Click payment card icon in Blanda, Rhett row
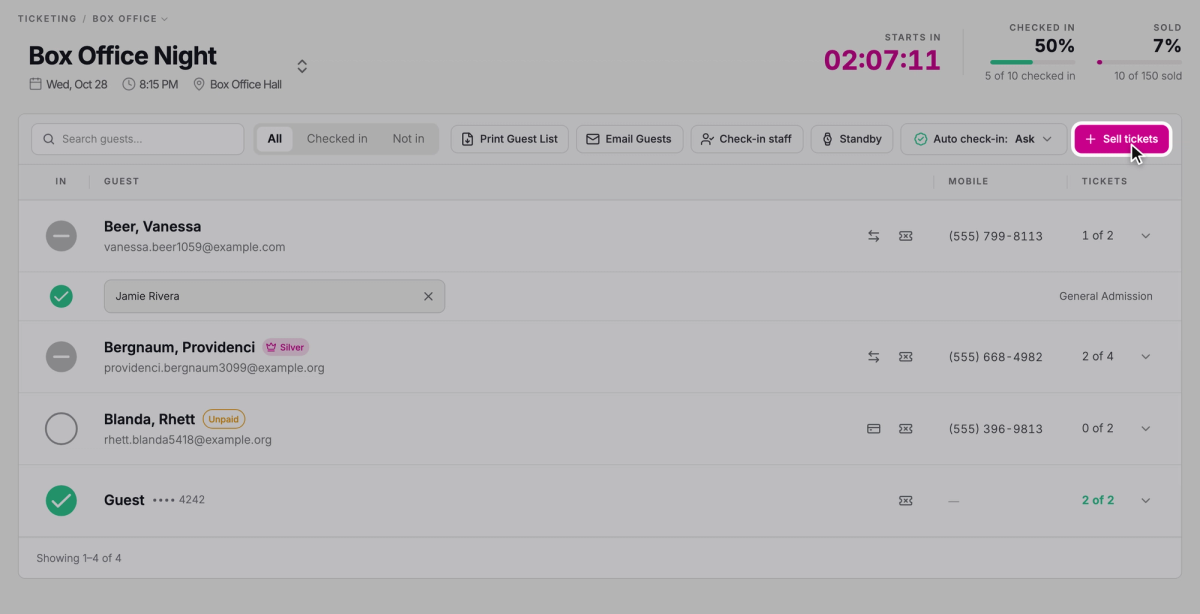The image size is (1200, 614). (x=873, y=428)
